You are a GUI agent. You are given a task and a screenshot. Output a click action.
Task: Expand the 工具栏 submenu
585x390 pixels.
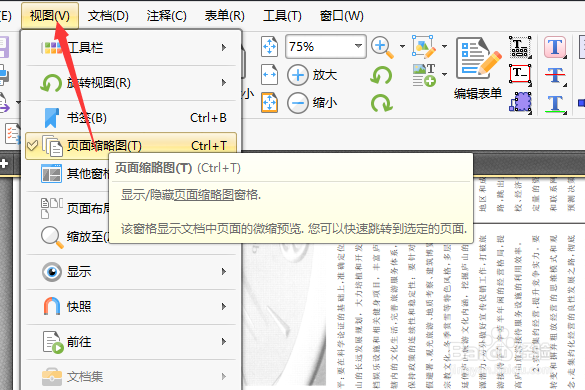[131, 48]
